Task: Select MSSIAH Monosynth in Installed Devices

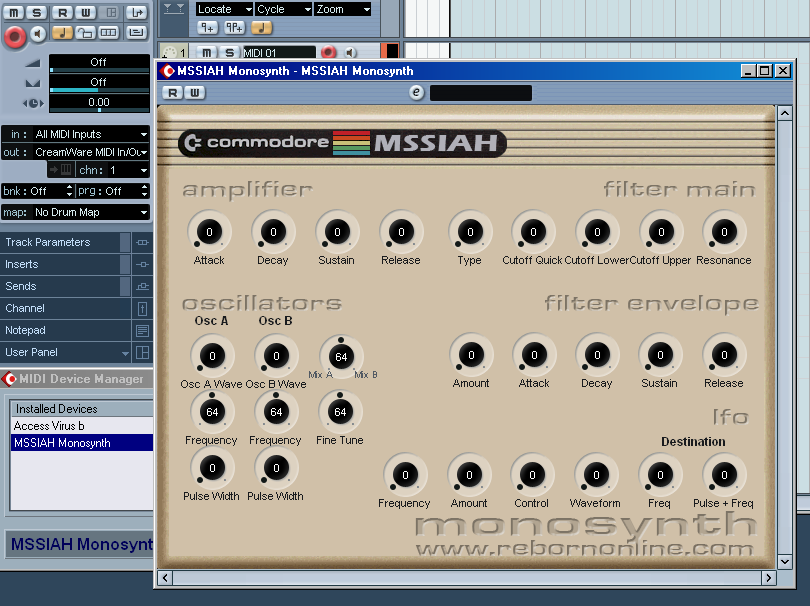Action: coord(82,443)
